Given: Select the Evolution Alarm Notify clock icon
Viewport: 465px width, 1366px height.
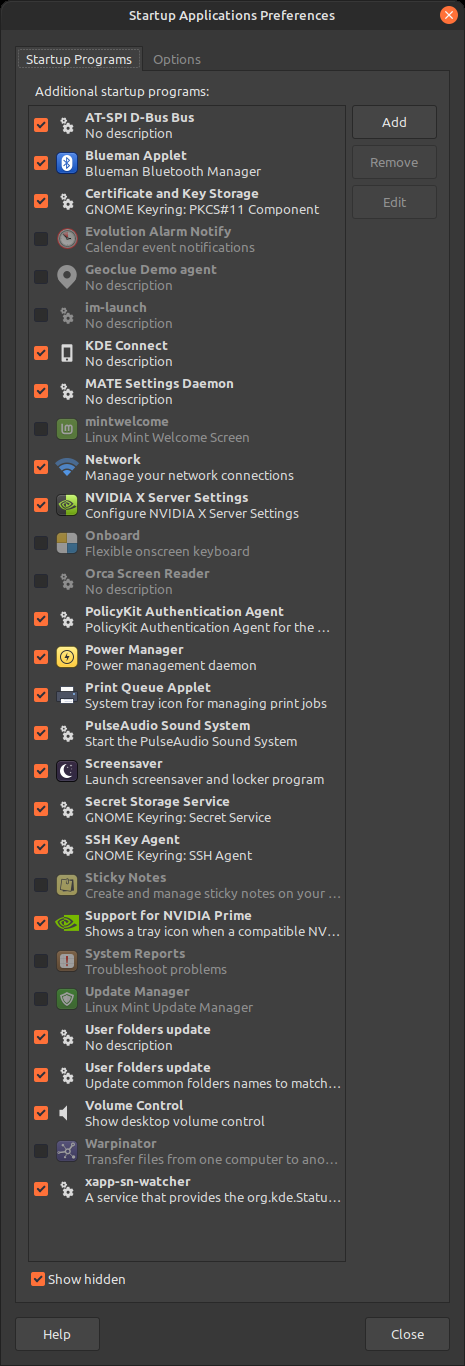Looking at the screenshot, I should (x=67, y=239).
